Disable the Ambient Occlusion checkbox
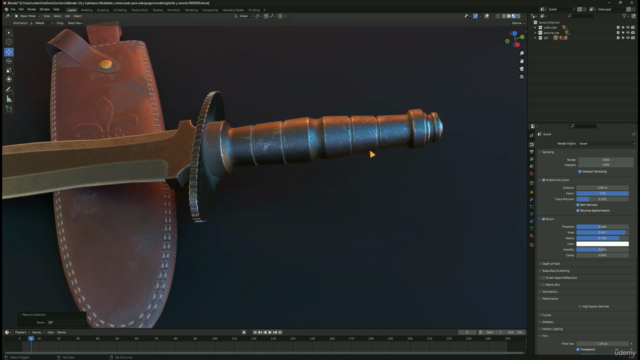This screenshot has width=640, height=360. 544,180
